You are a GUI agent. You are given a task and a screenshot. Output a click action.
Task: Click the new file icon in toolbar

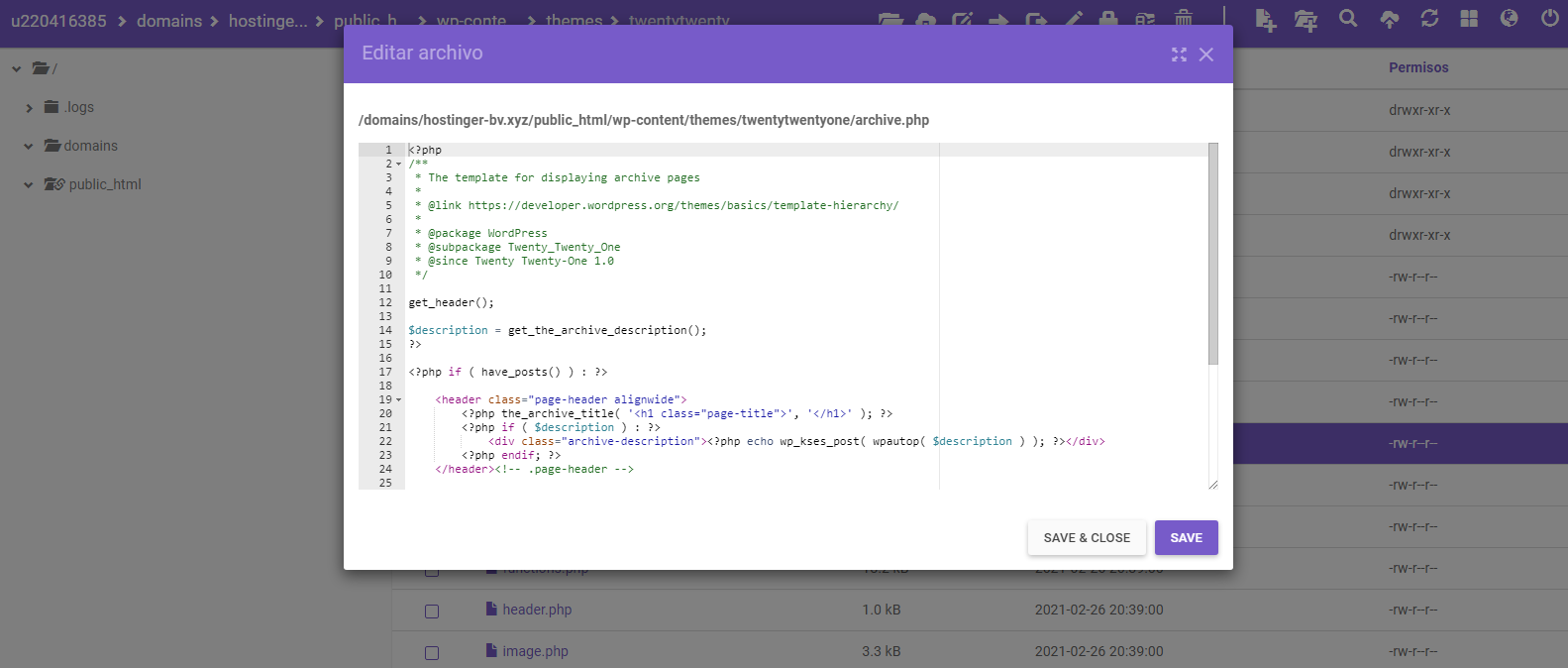click(1265, 20)
